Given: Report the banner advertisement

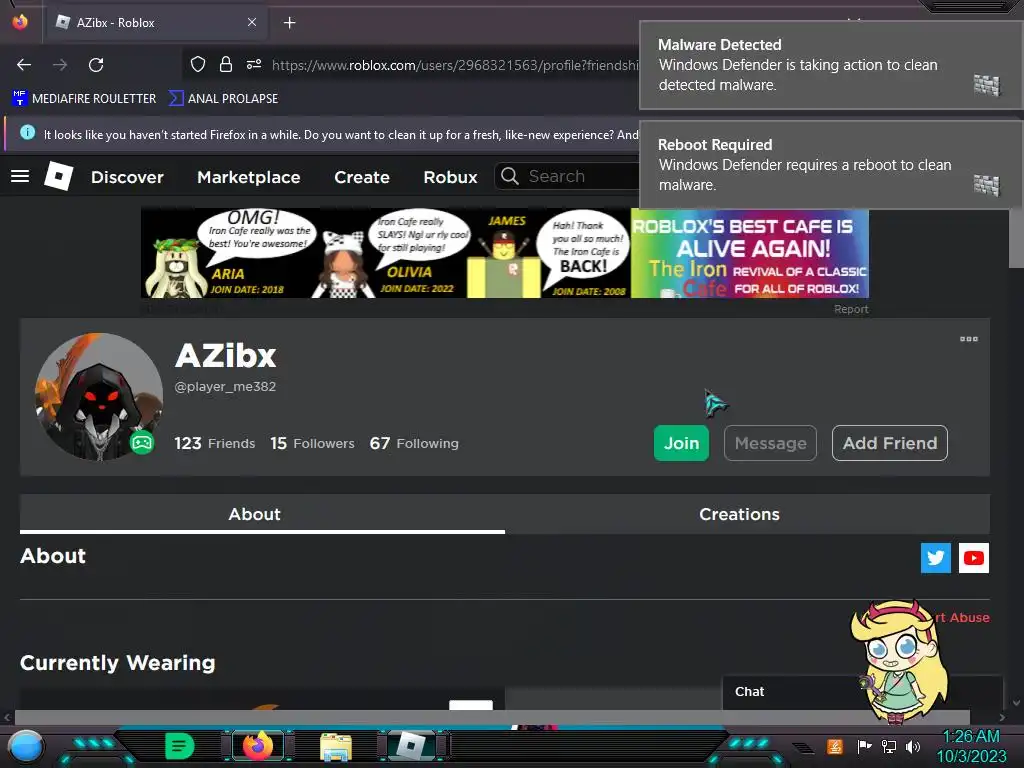Looking at the screenshot, I should [x=851, y=309].
